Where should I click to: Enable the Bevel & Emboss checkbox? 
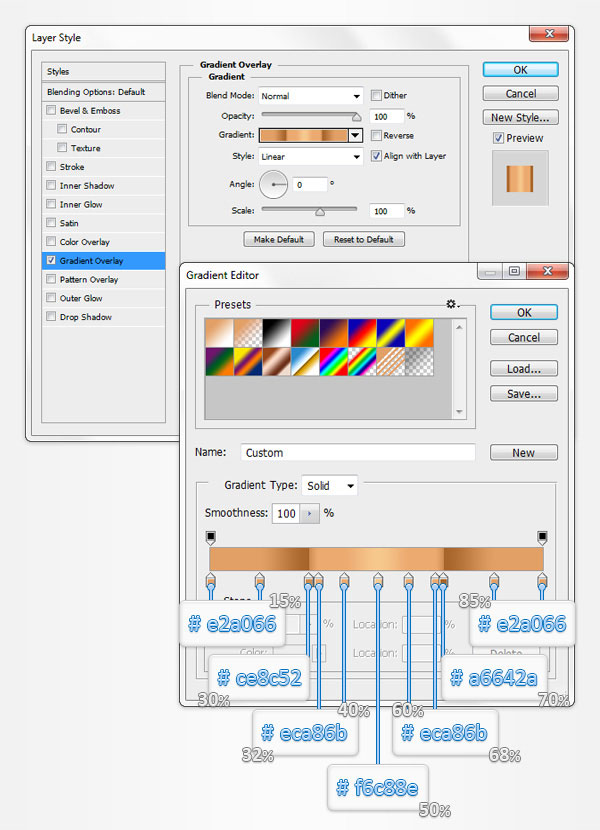coord(51,110)
